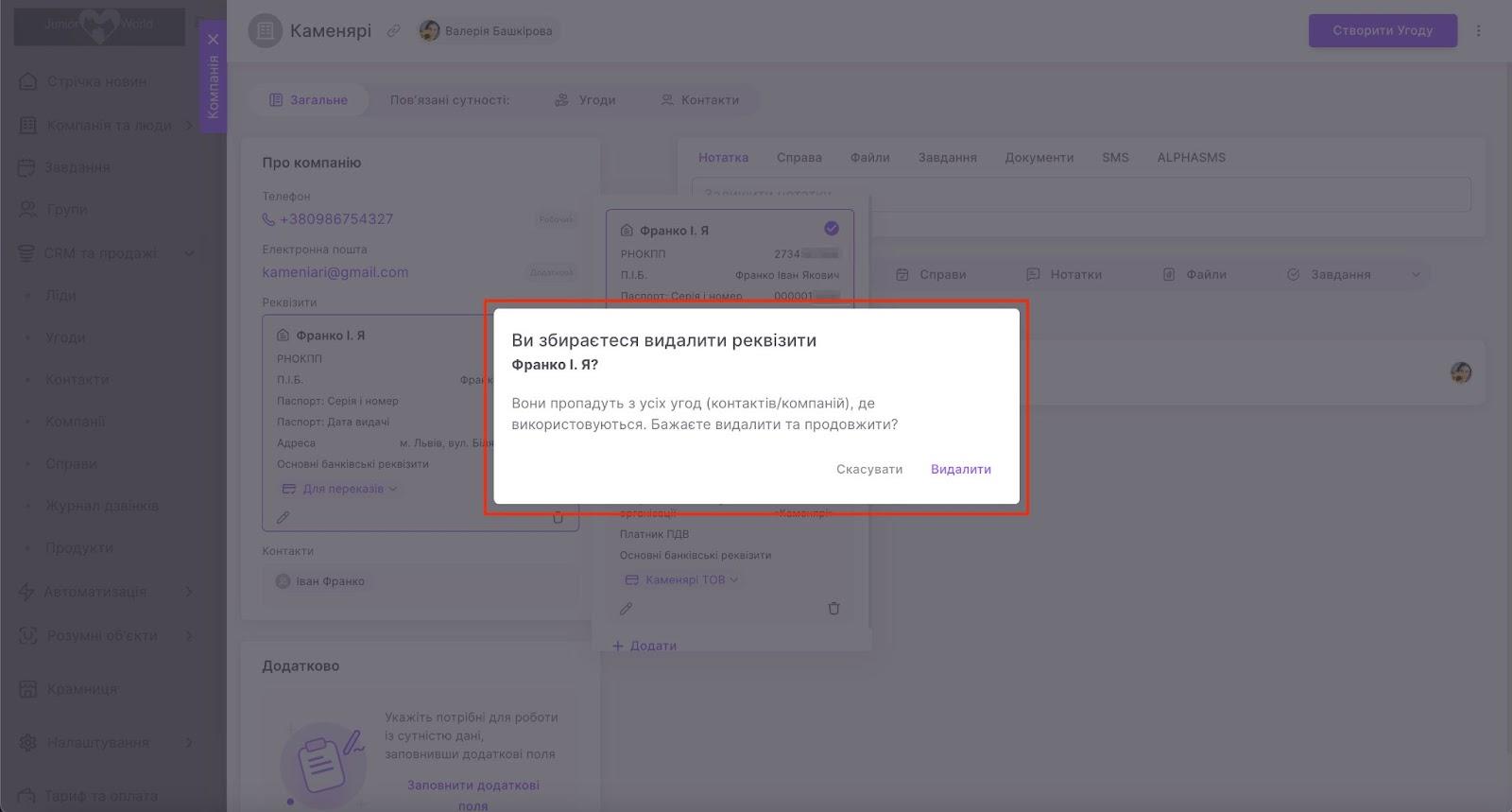Click the company icon left of Каменярі
This screenshot has height=812, width=1512.
click(266, 31)
